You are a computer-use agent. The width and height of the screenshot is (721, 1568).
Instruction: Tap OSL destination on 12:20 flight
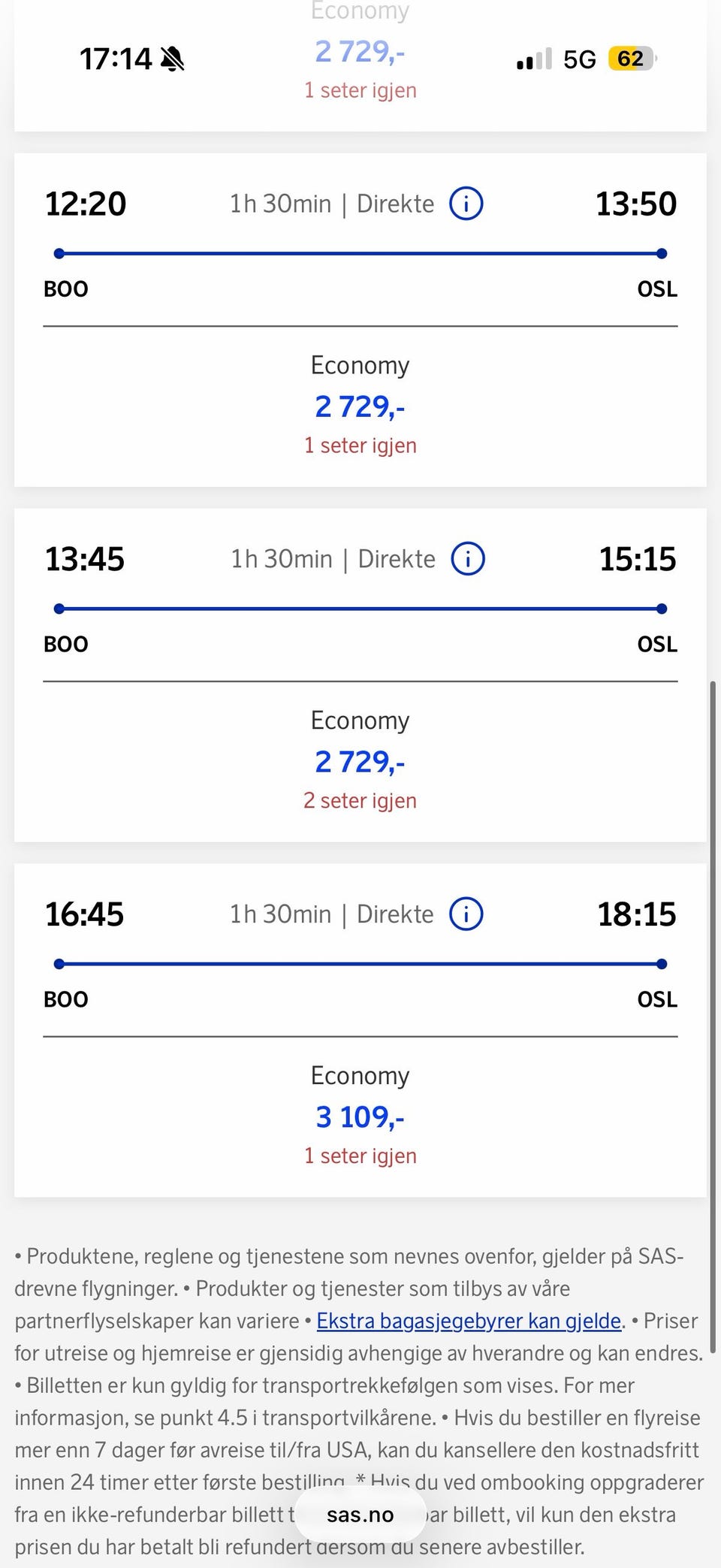[657, 289]
